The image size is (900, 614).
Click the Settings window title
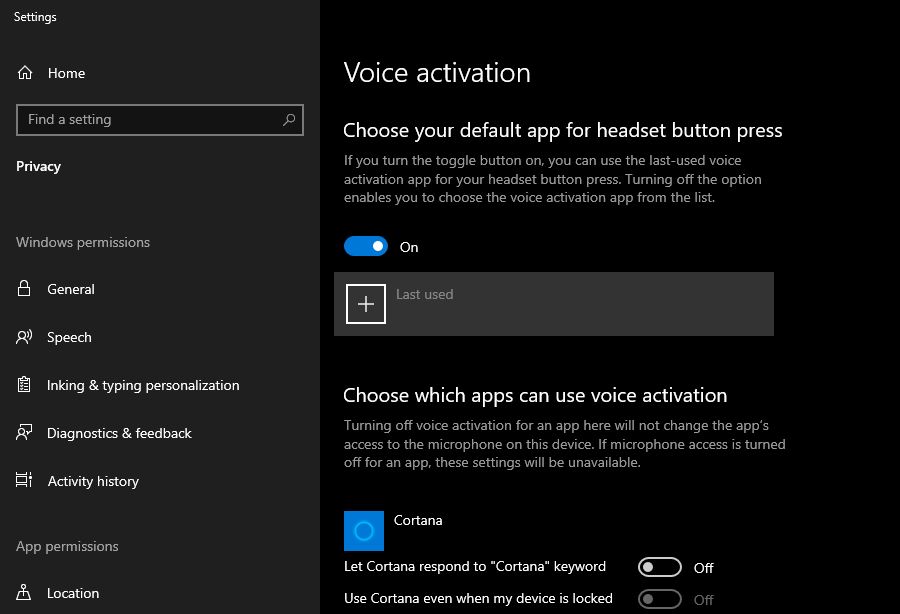tap(35, 17)
